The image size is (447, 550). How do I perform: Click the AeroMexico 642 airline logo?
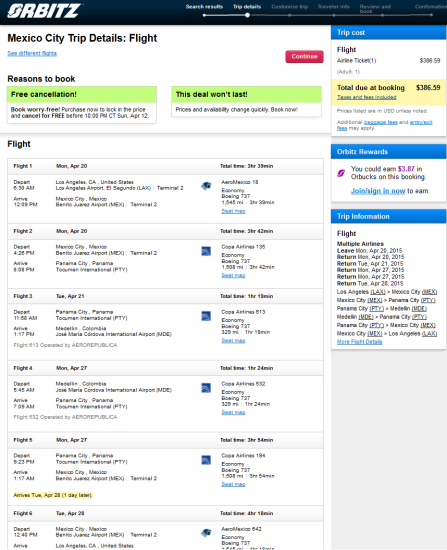206,533
